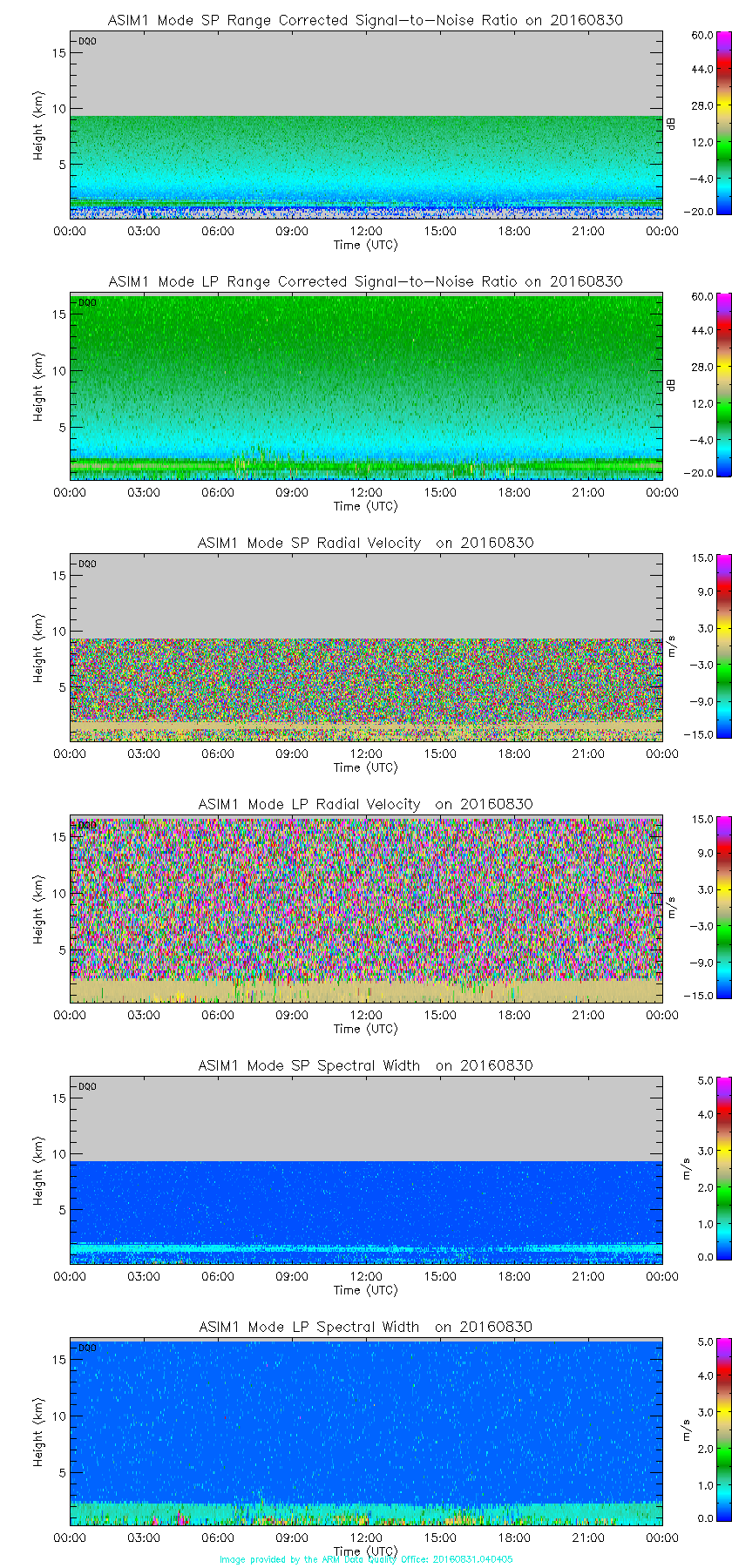This screenshot has height=1568, width=732.
Task: Click Height (km) axis label of LP Radial Velocity
Action: pos(38,909)
